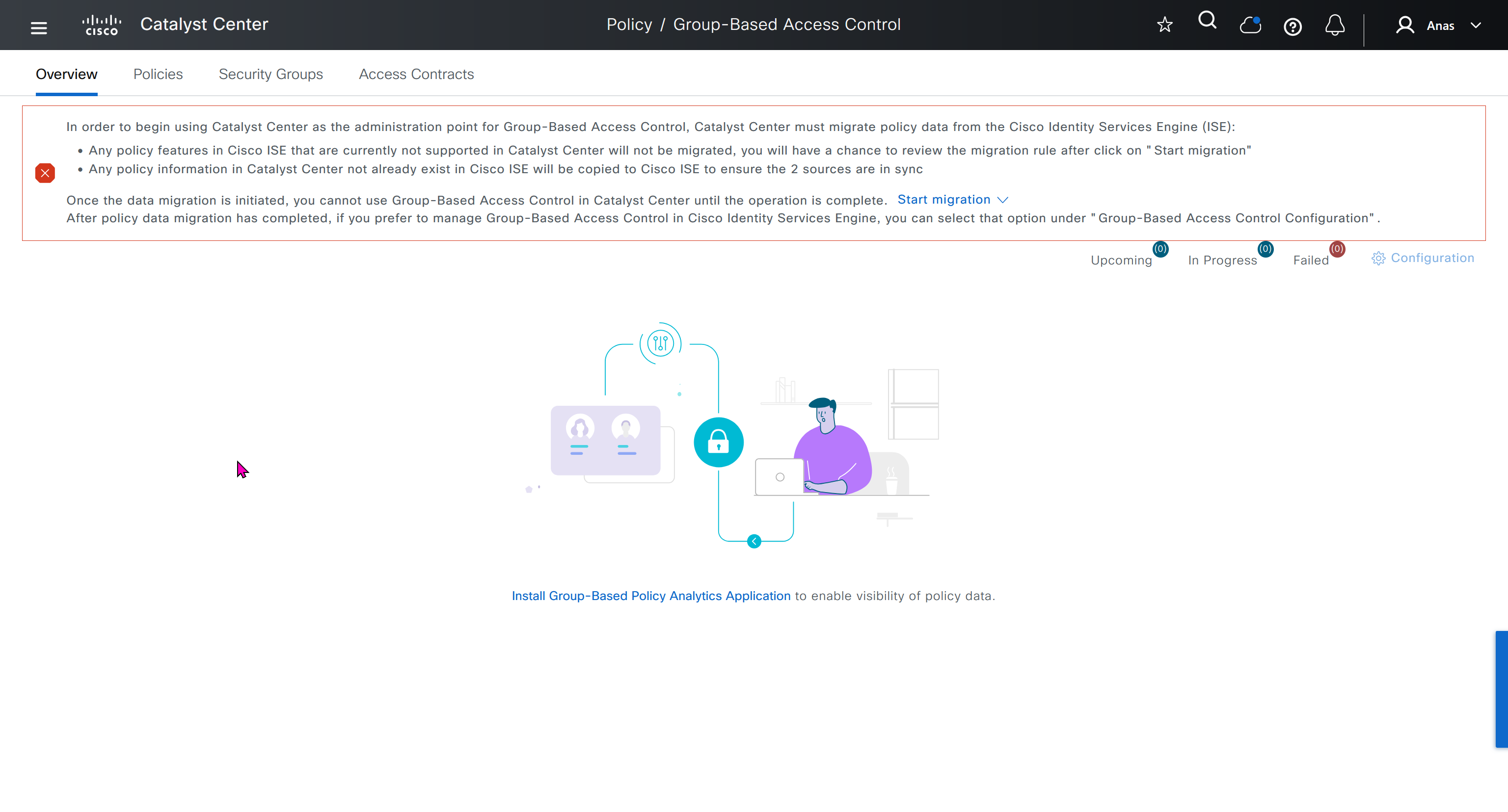Open notifications bell icon
This screenshot has width=1508, height=812.
point(1335,25)
